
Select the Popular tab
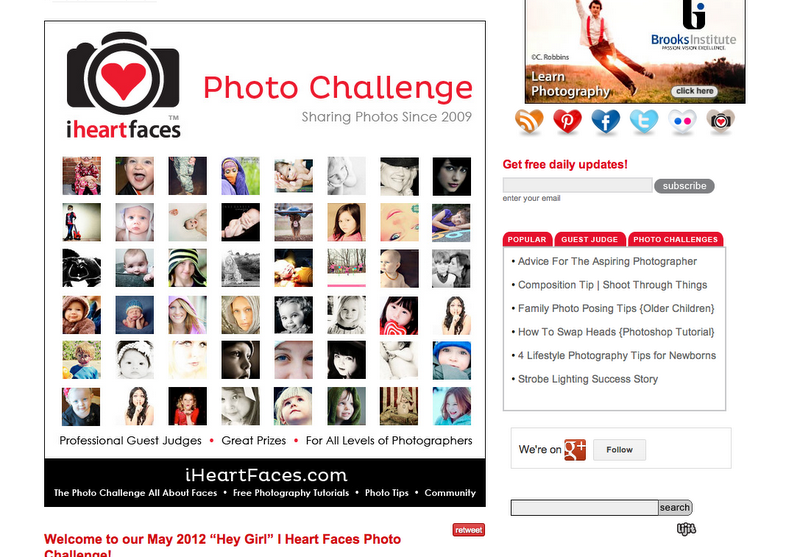point(527,239)
